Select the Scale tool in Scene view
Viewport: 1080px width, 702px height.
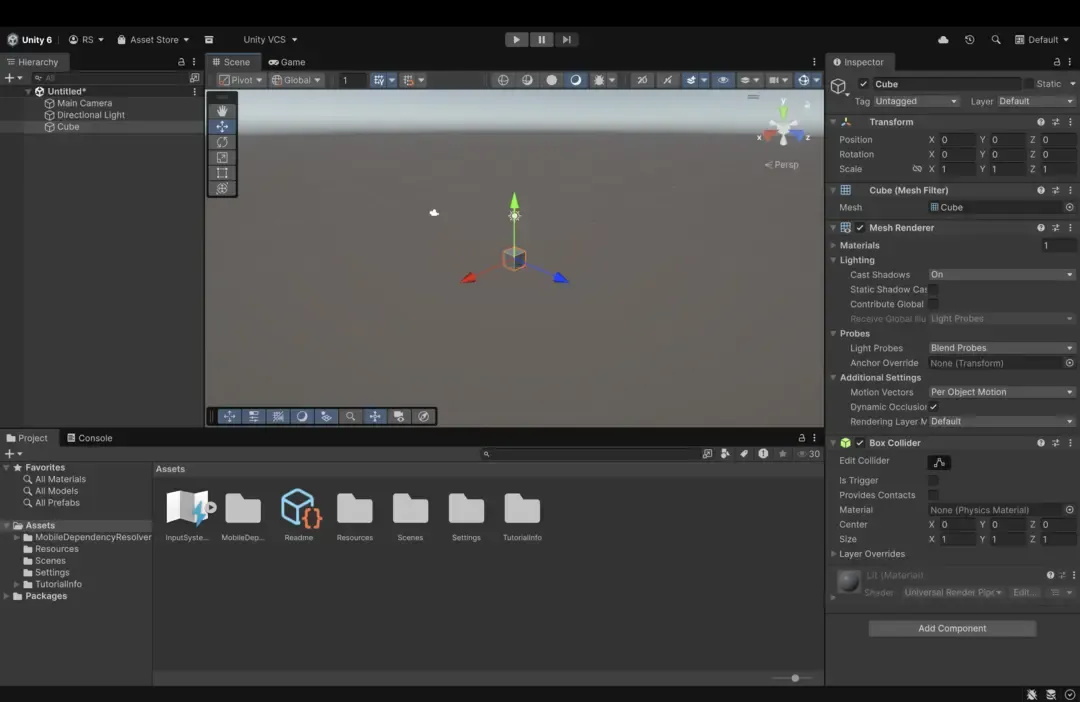point(222,157)
